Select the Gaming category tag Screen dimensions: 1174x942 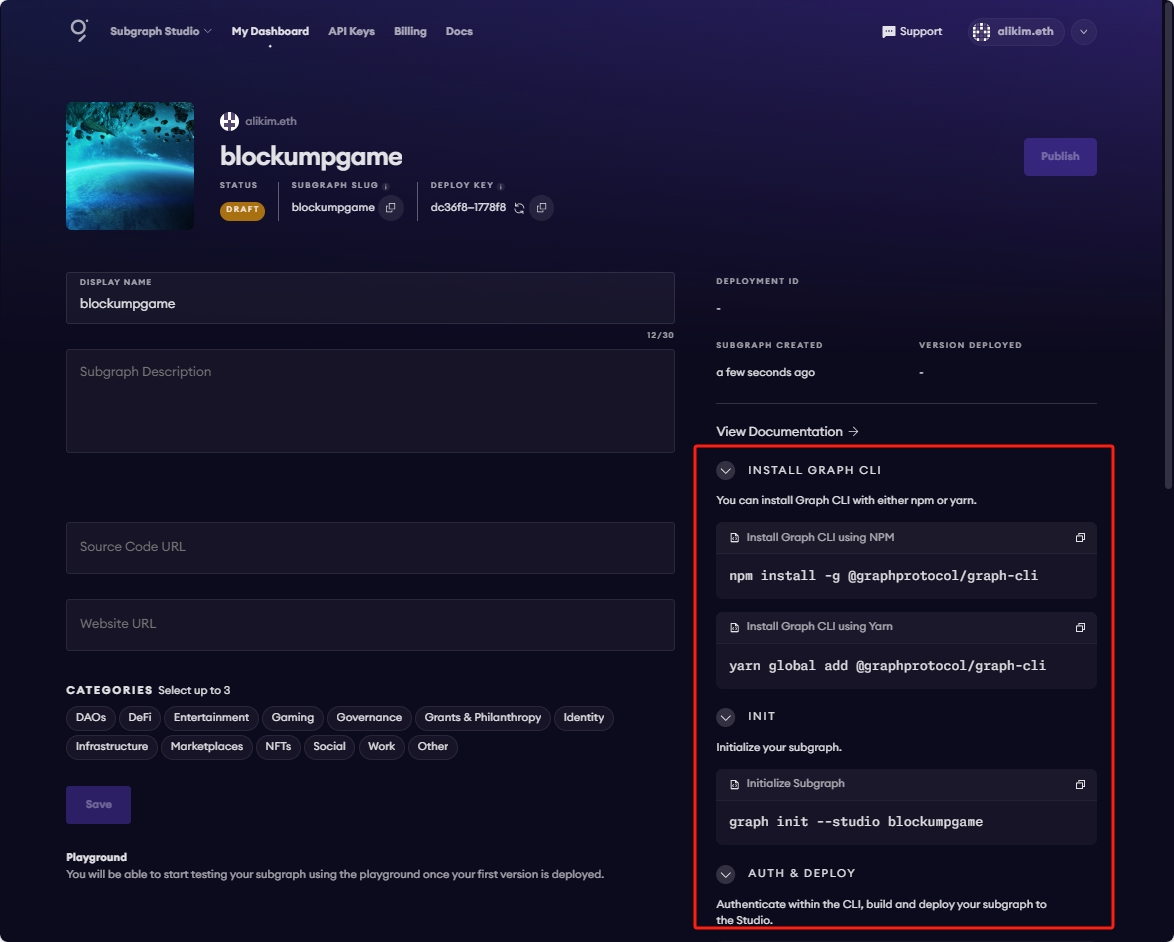292,717
